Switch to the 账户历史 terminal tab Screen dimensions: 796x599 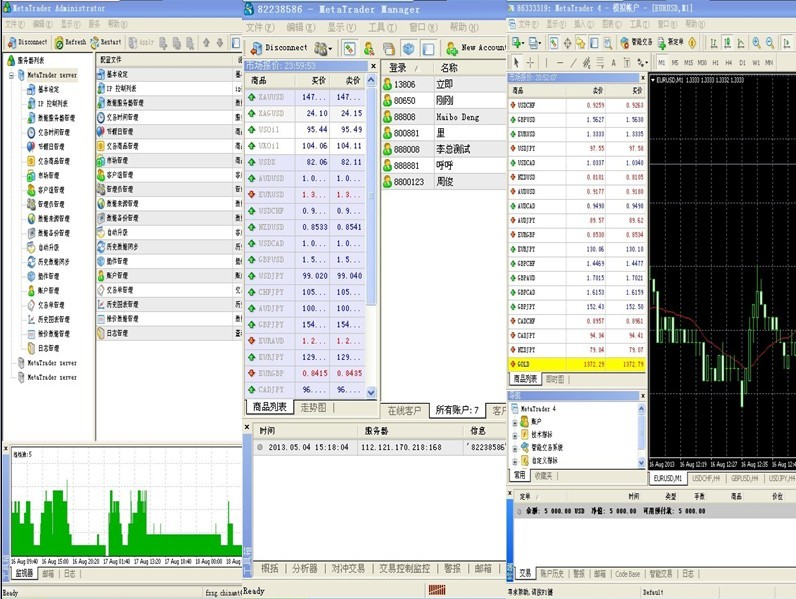click(552, 573)
